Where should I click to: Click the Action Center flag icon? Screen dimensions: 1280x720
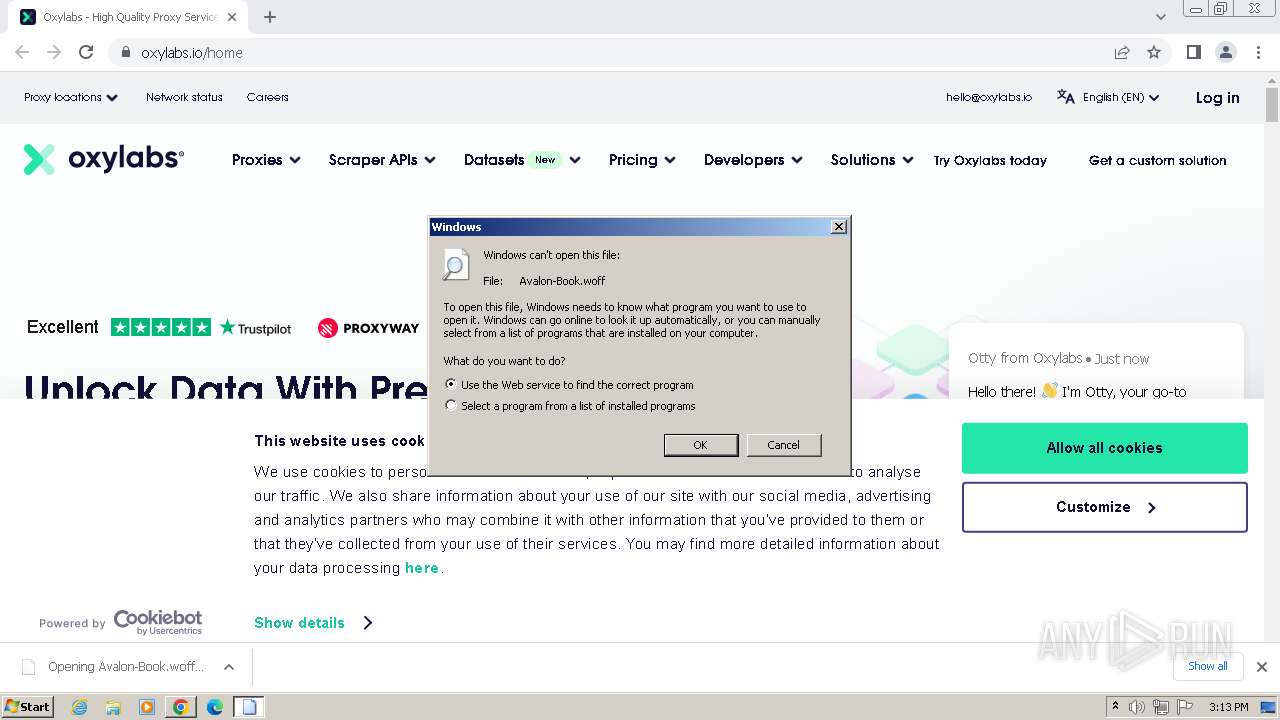[x=1184, y=707]
